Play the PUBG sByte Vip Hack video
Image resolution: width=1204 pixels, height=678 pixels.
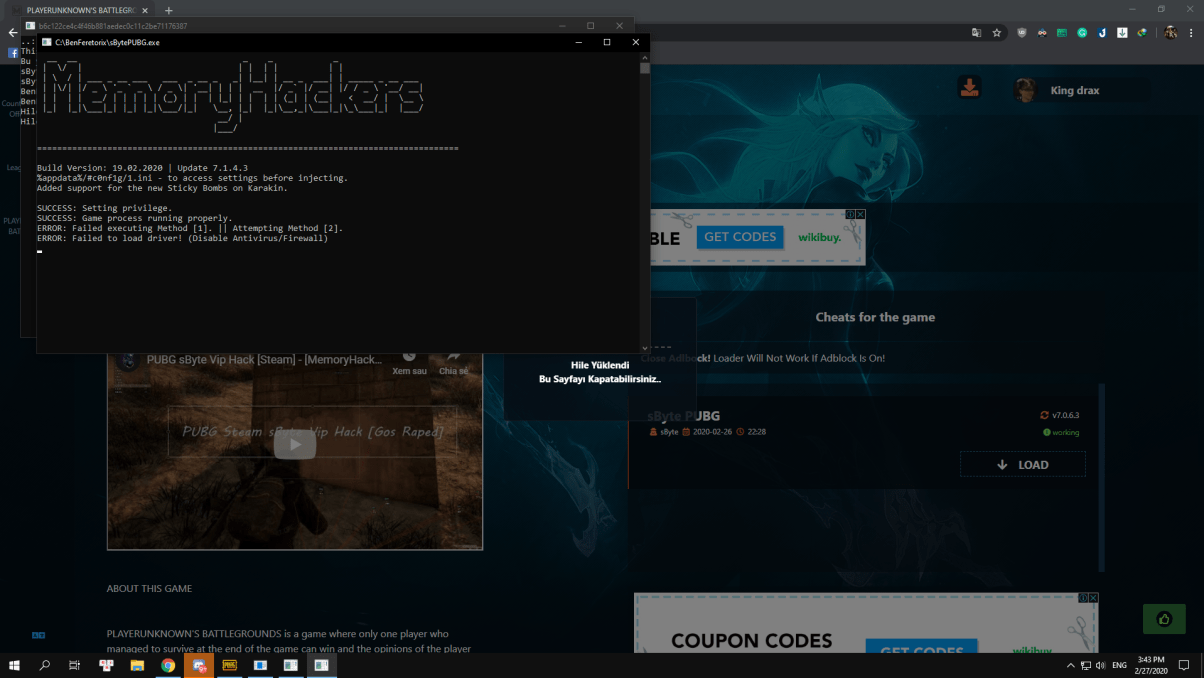pos(295,445)
